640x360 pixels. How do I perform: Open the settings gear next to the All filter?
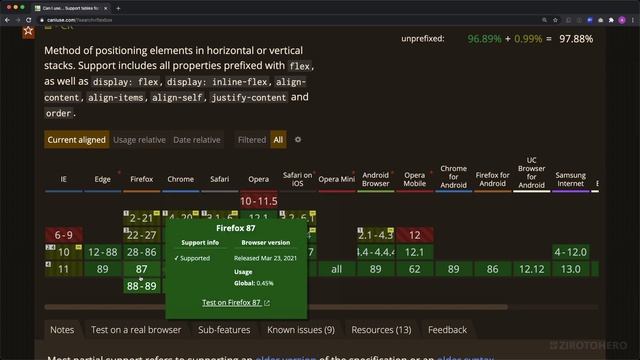[298, 140]
